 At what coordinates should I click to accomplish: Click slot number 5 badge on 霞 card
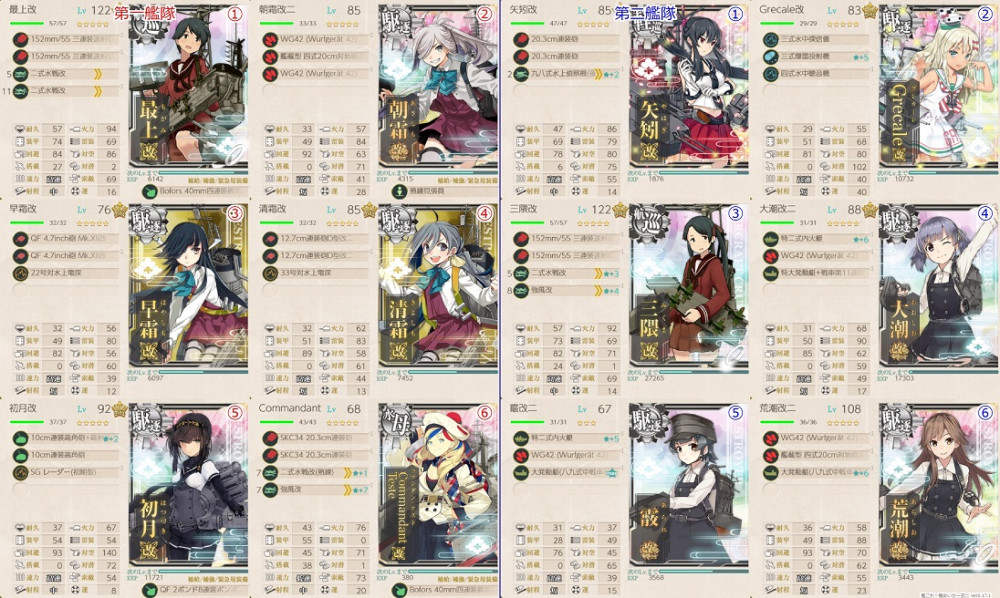coord(735,412)
